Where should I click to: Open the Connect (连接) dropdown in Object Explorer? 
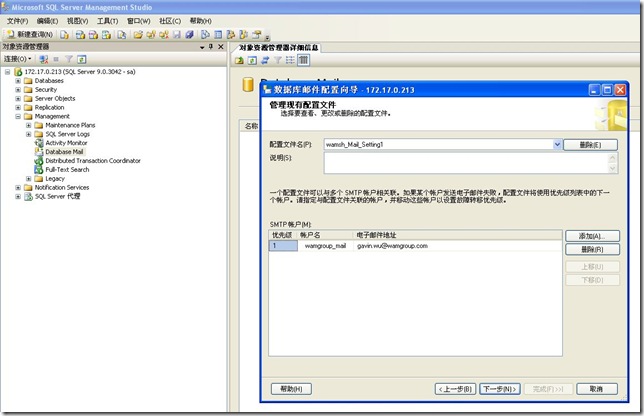click(18, 59)
